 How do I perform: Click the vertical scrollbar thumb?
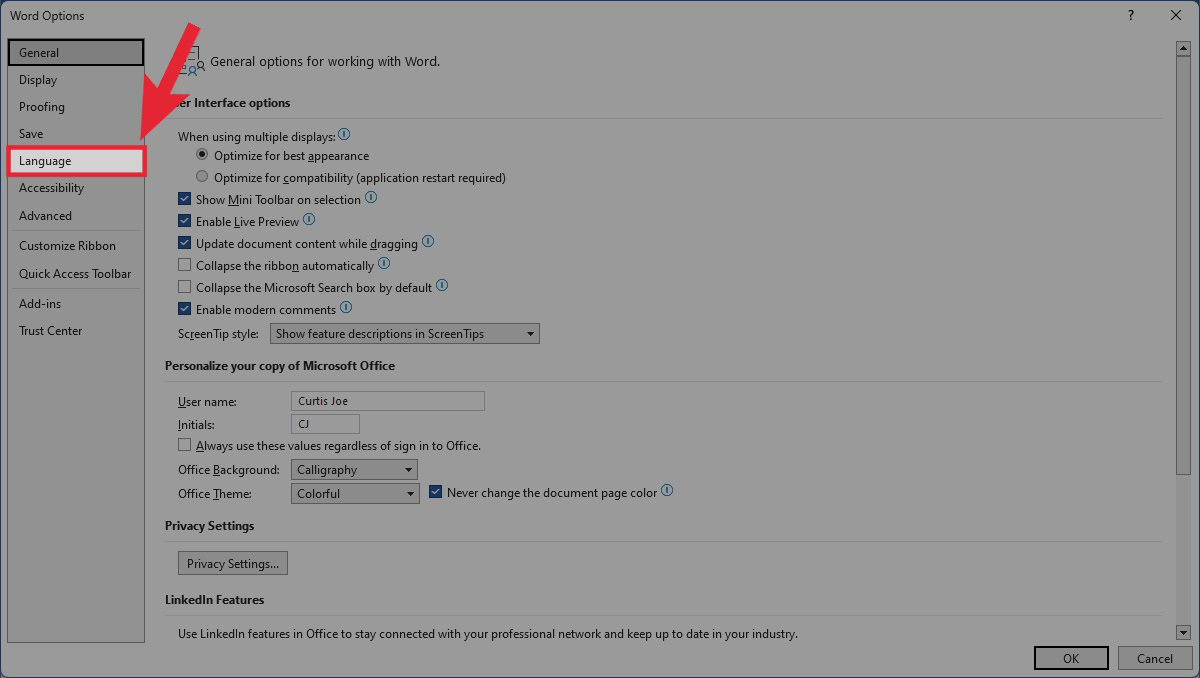(1183, 265)
